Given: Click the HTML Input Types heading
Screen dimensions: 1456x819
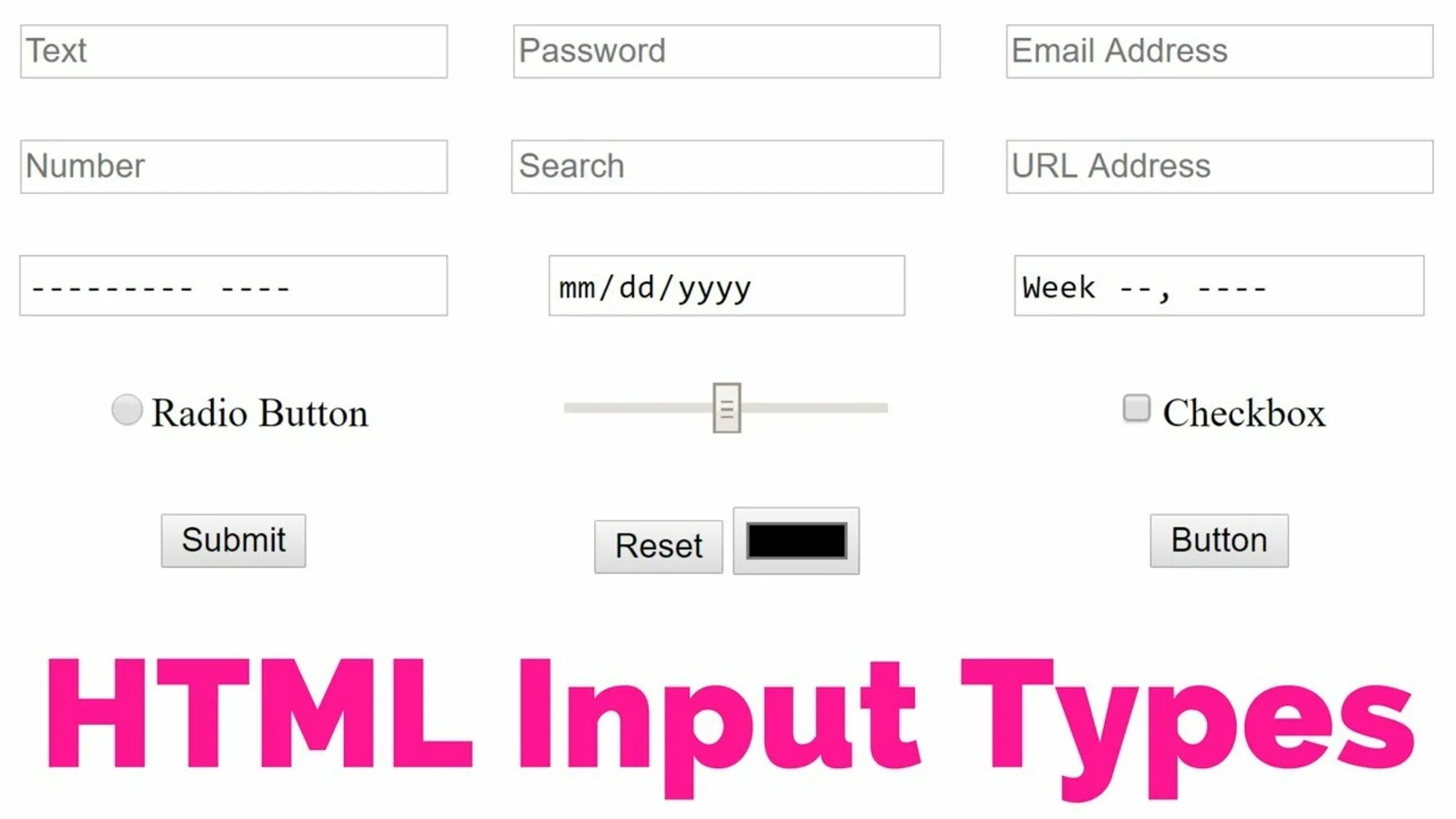Looking at the screenshot, I should click(x=728, y=720).
